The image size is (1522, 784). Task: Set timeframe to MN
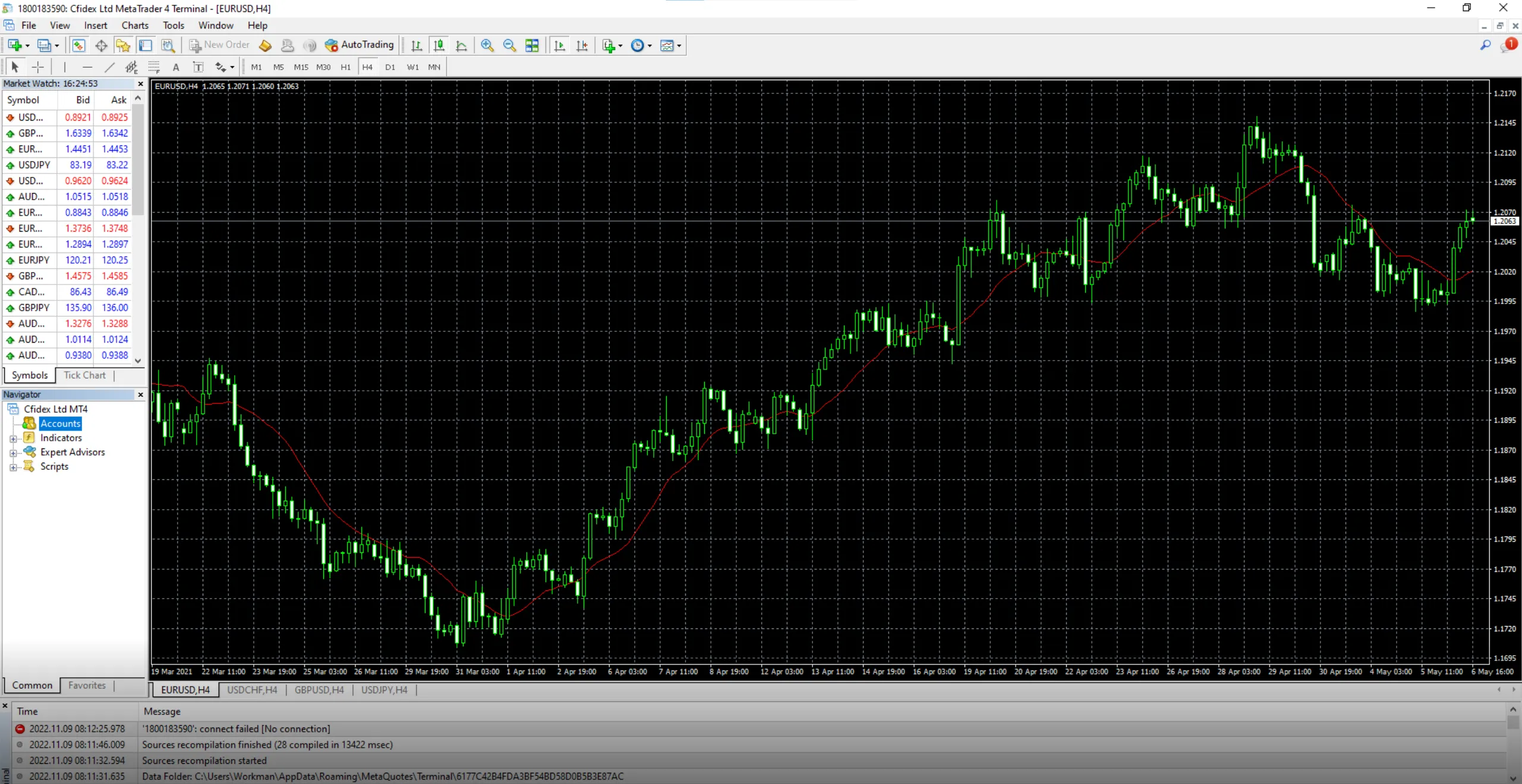(434, 67)
